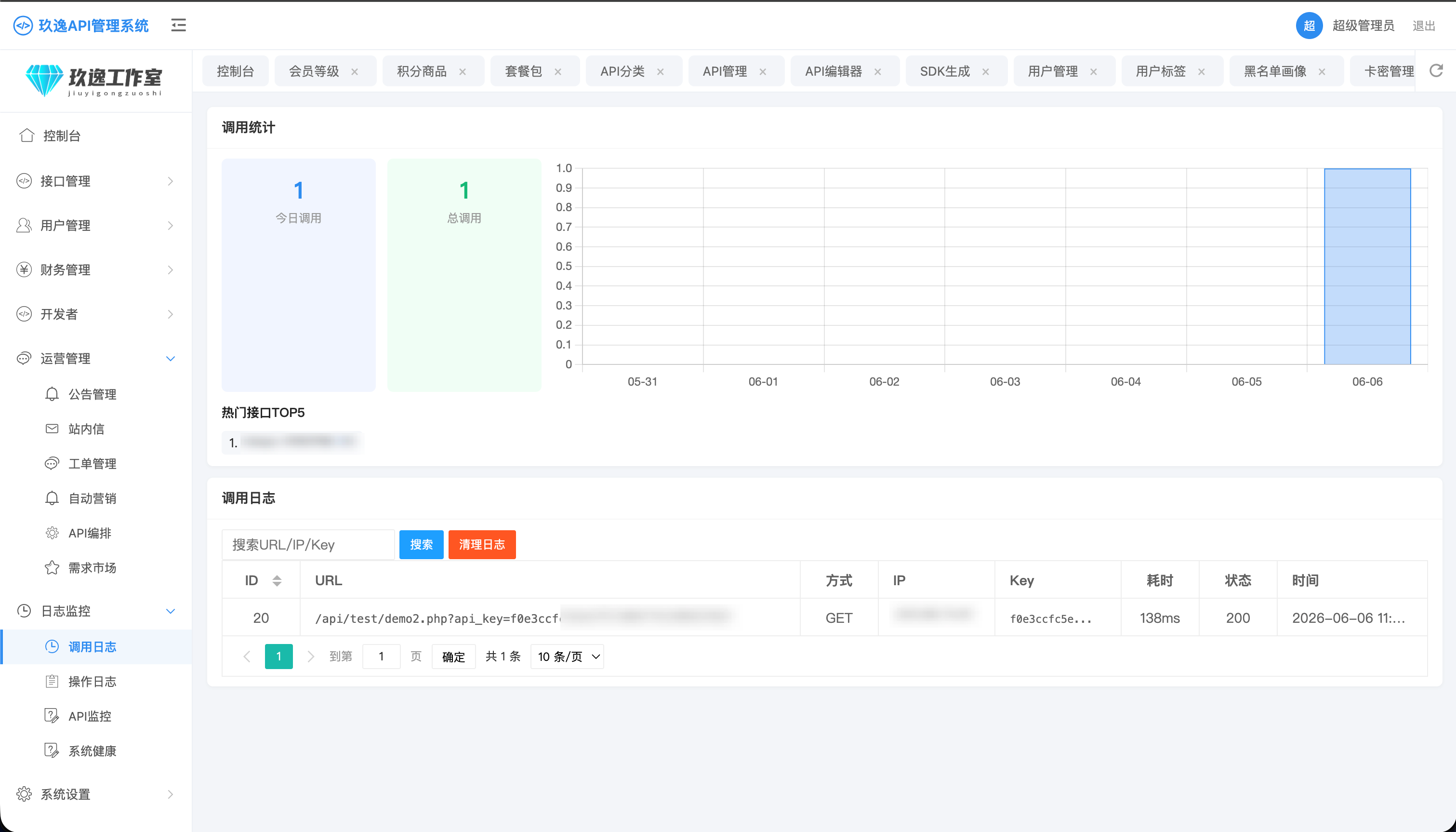This screenshot has height=832, width=1456.
Task: Click the 需求市场 star icon
Action: [x=52, y=567]
